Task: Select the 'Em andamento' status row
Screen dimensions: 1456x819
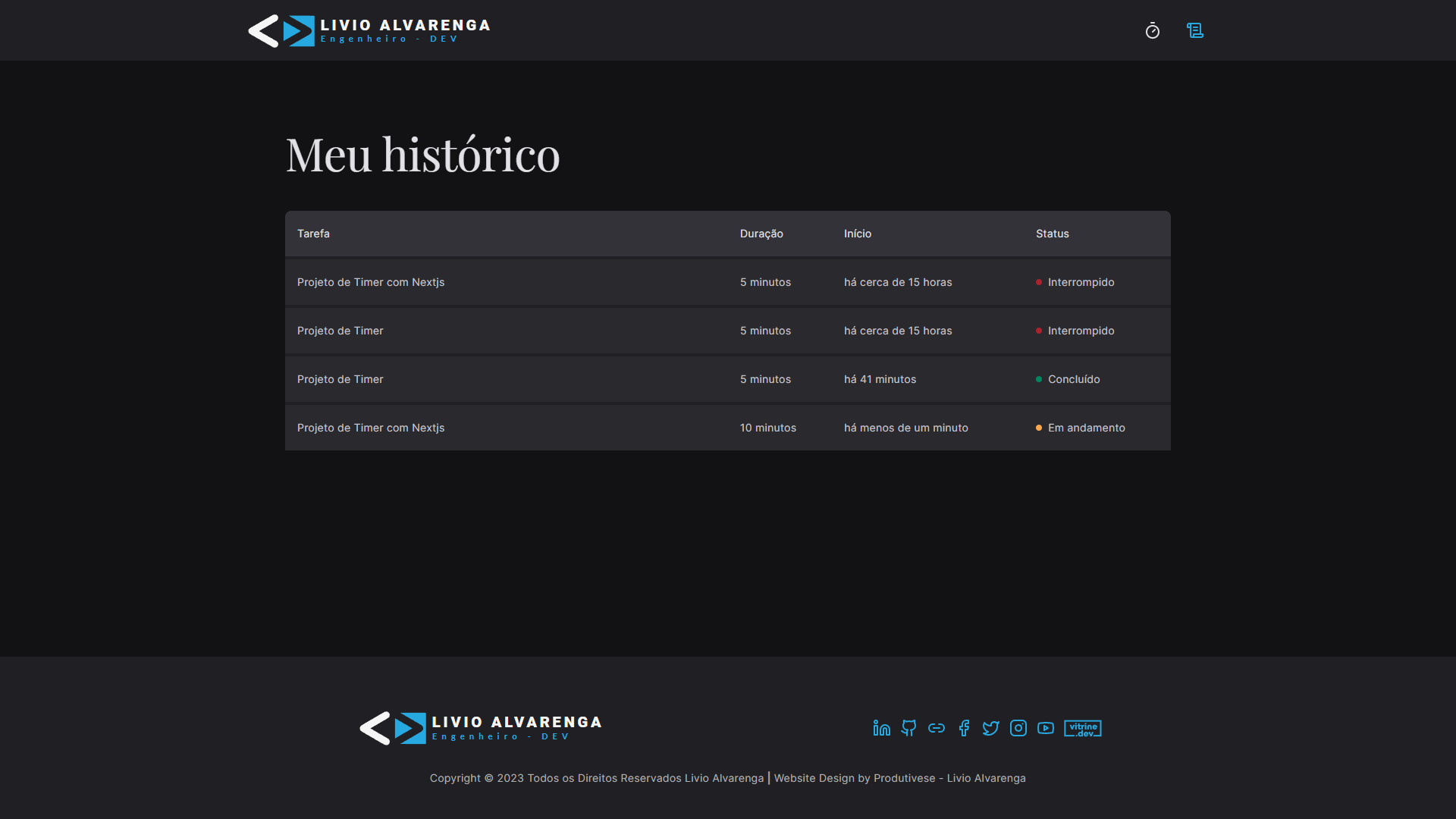Action: coord(1086,428)
